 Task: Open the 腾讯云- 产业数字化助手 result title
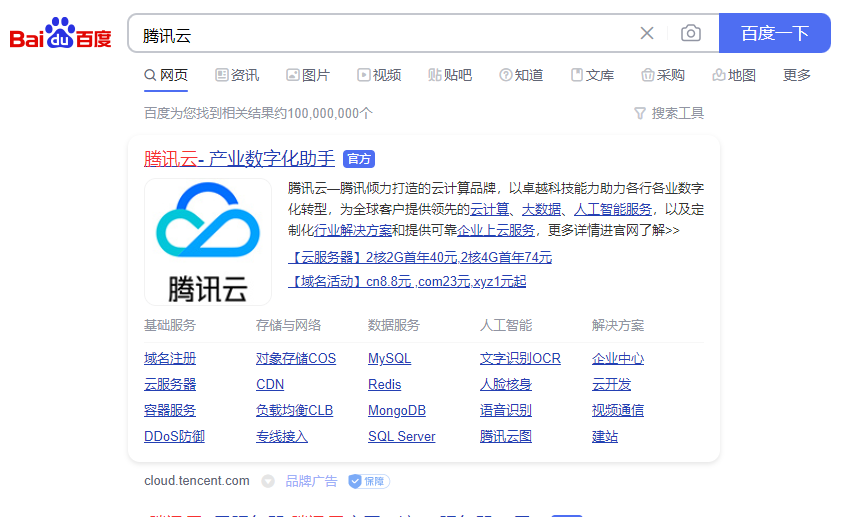point(239,159)
